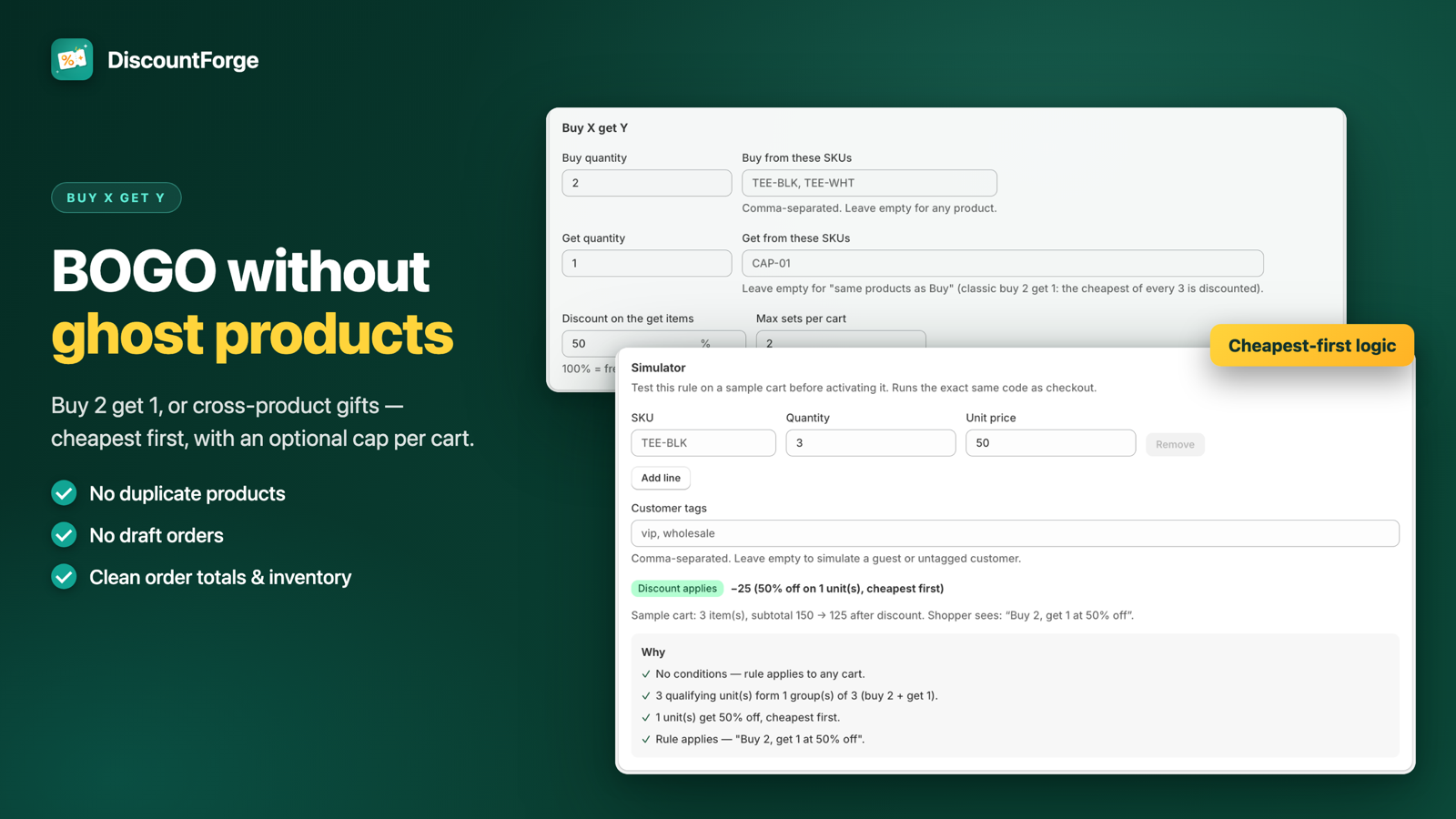Viewport: 1456px width, 819px height.
Task: Click the 'No conditions — rule applies to any cart' line
Action: coord(760,674)
